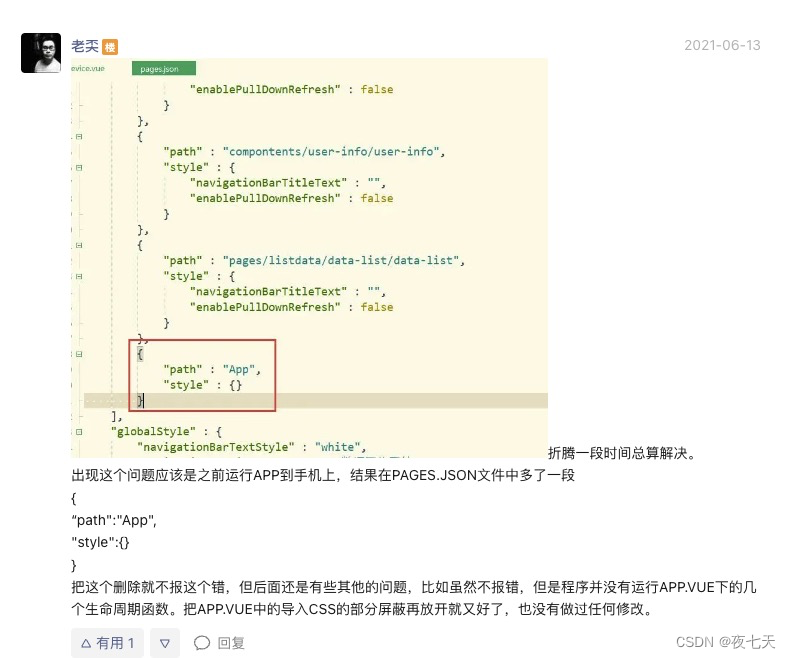Click the plain-text "style":{} line in the comment
The width and height of the screenshot is (791, 658).
tap(100, 542)
